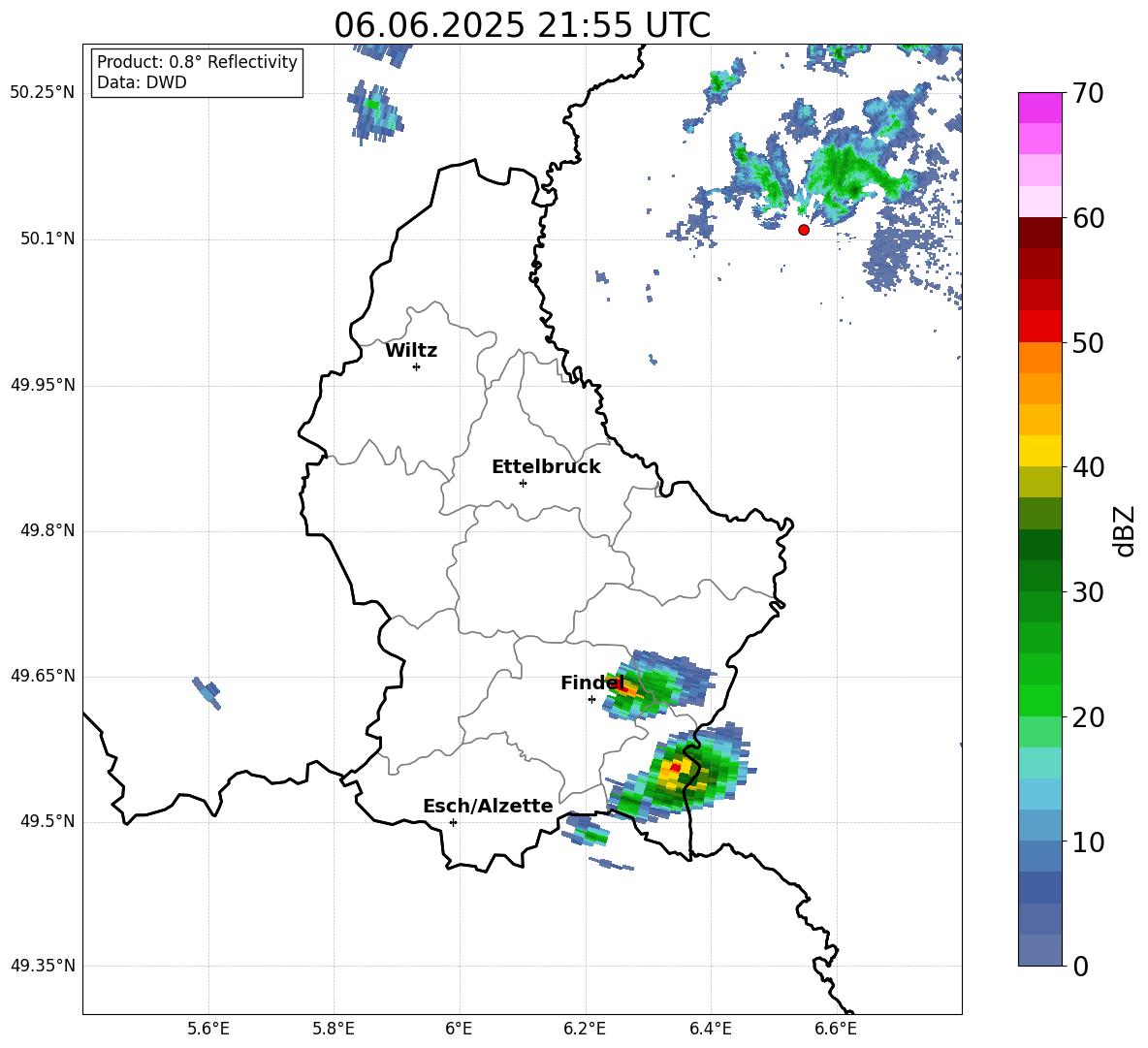
Task: Click the 6°E longitude tick label
Action: click(x=459, y=1030)
